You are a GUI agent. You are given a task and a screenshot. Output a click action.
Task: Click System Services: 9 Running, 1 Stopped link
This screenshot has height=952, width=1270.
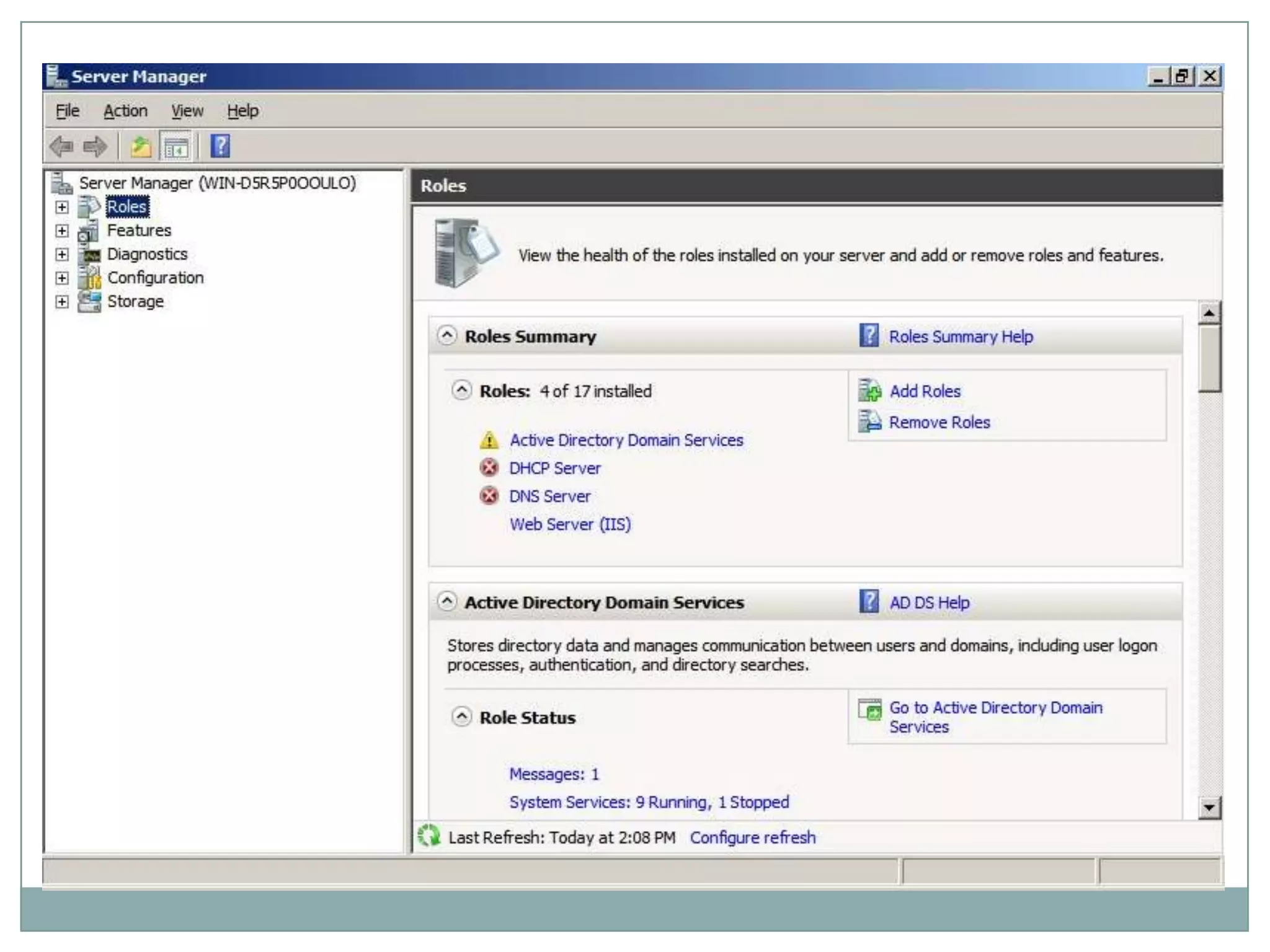click(649, 802)
